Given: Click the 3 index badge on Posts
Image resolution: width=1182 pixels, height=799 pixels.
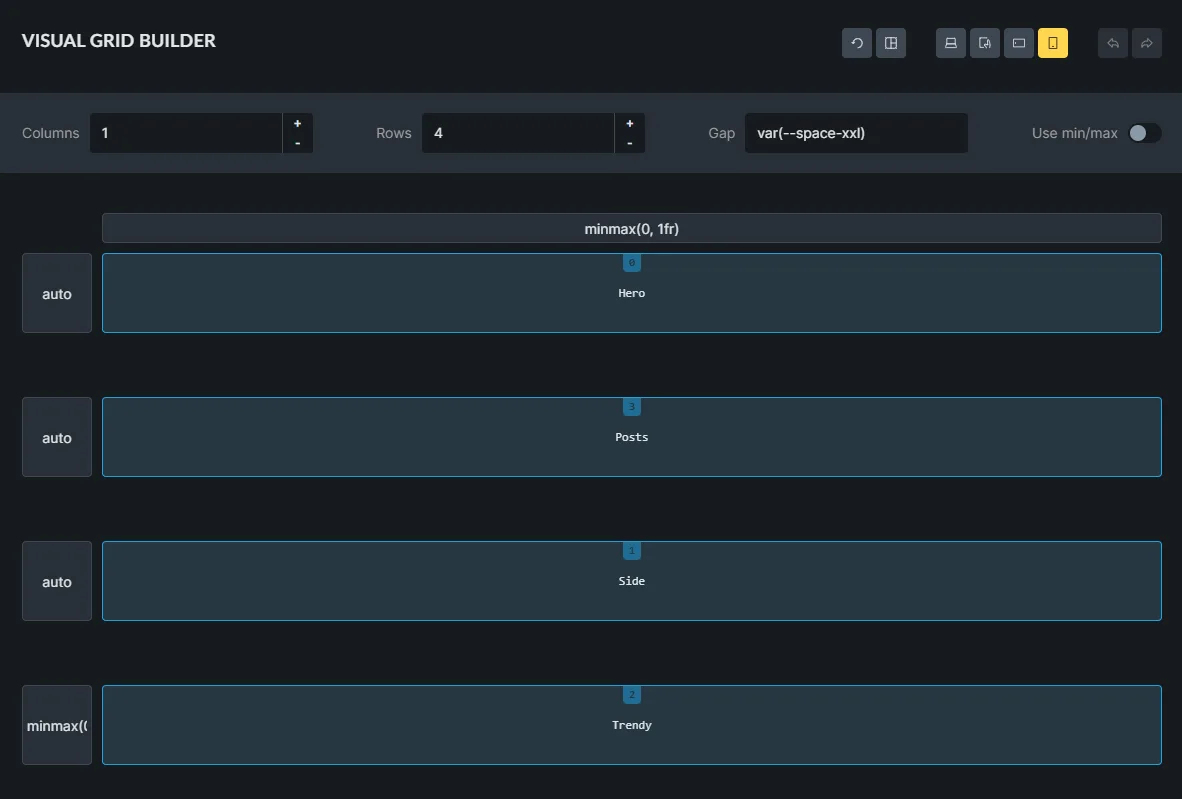Looking at the screenshot, I should tap(632, 406).
